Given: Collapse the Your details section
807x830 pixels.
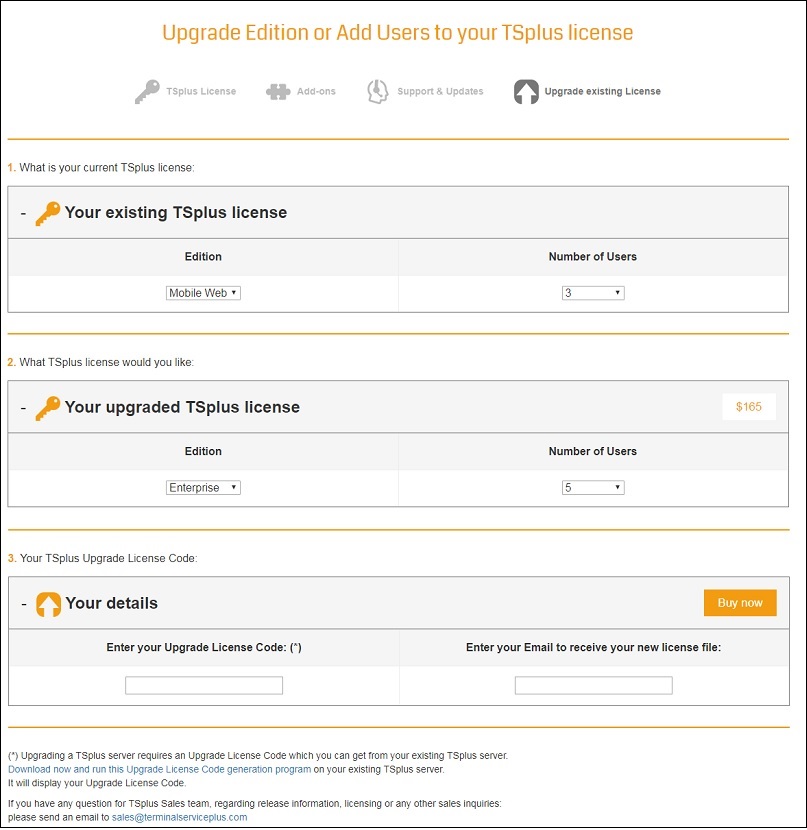Looking at the screenshot, I should [23, 604].
